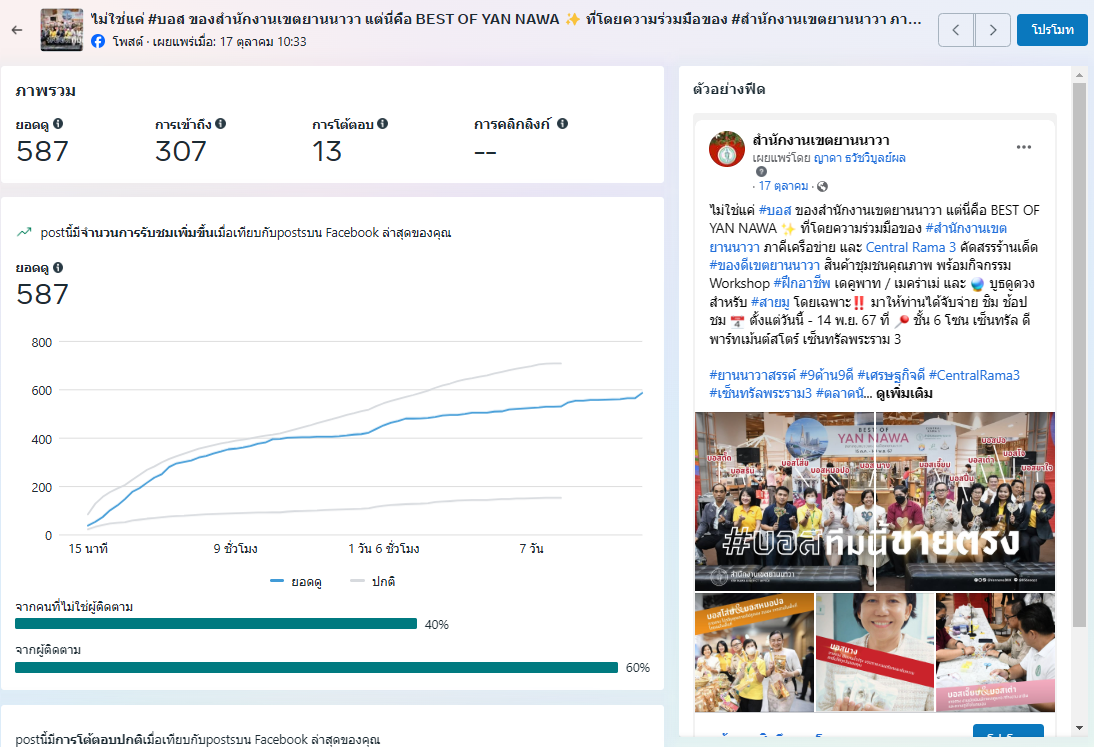Click the โปรโมท button
Viewport: 1094px width, 747px height.
1052,30
